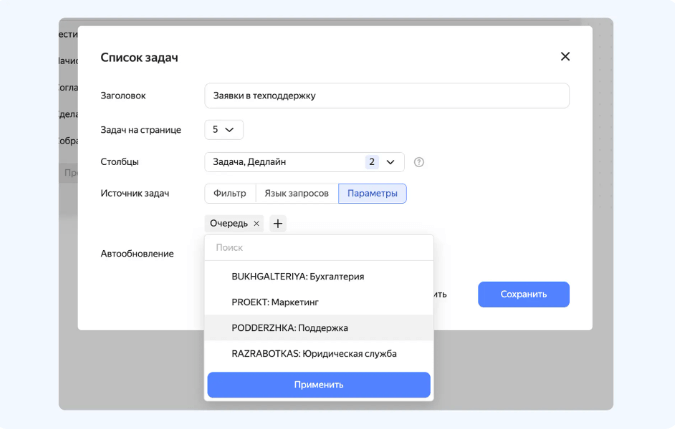Click the Очередь parameter chip label
Viewport: 675px width, 429px height.
point(229,224)
